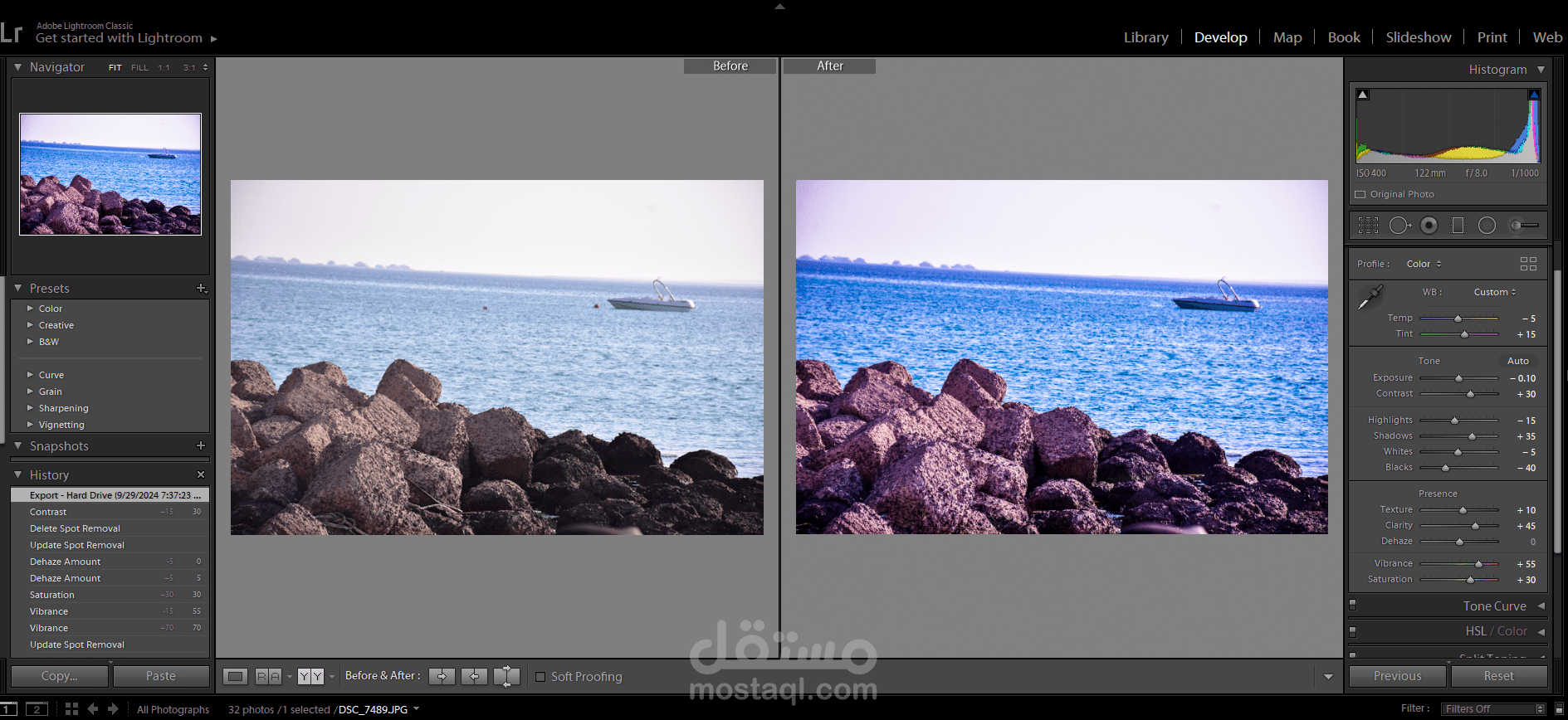1568x720 pixels.
Task: Pick the White Balance eyedropper
Action: point(1370,297)
